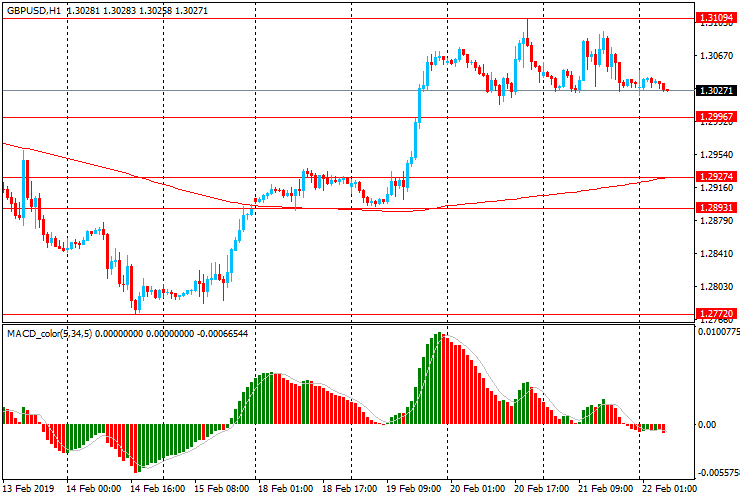
Task: Click the GBPUSD,H1 chart title
Action: tap(34, 10)
